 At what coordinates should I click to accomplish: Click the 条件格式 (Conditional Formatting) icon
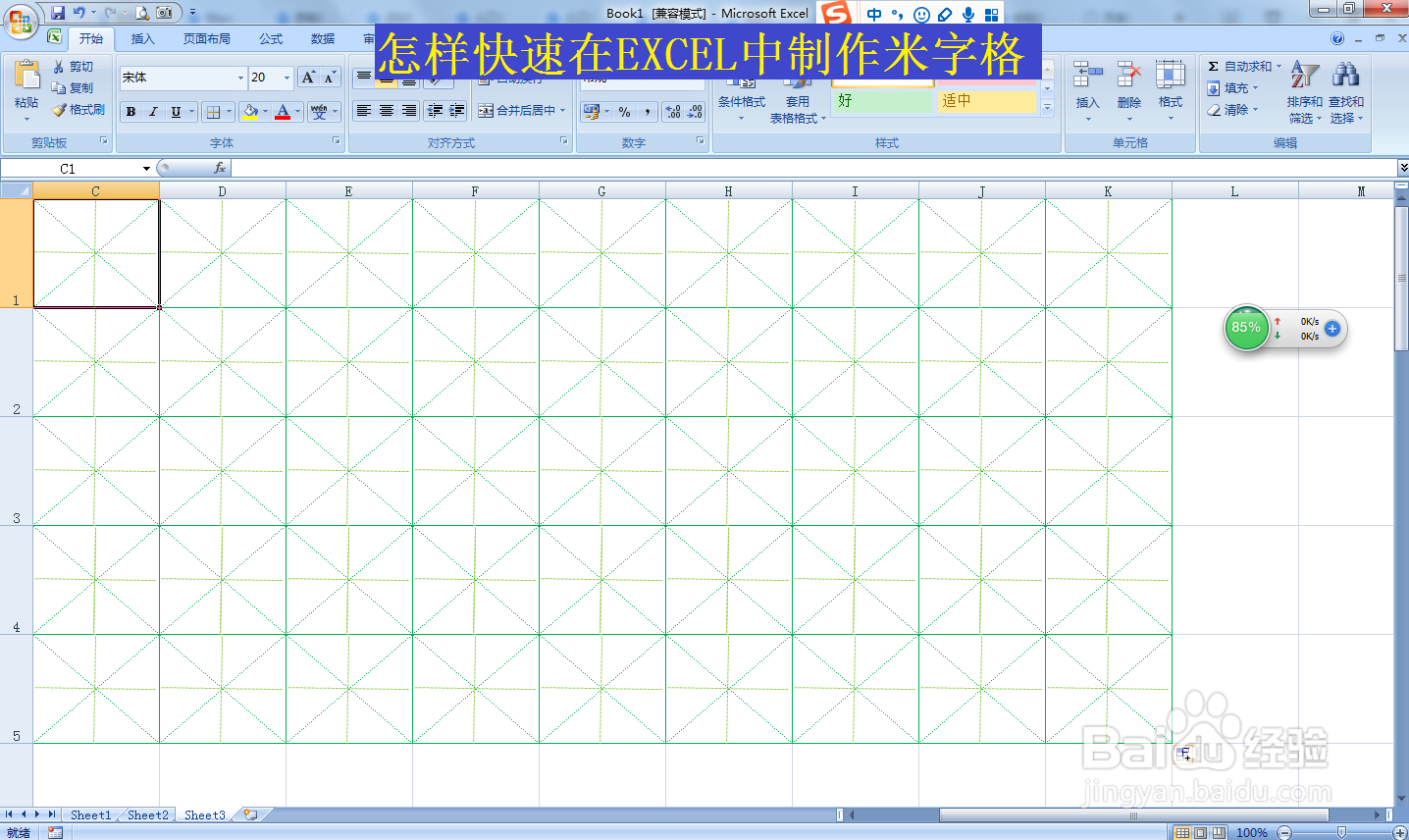tap(741, 88)
